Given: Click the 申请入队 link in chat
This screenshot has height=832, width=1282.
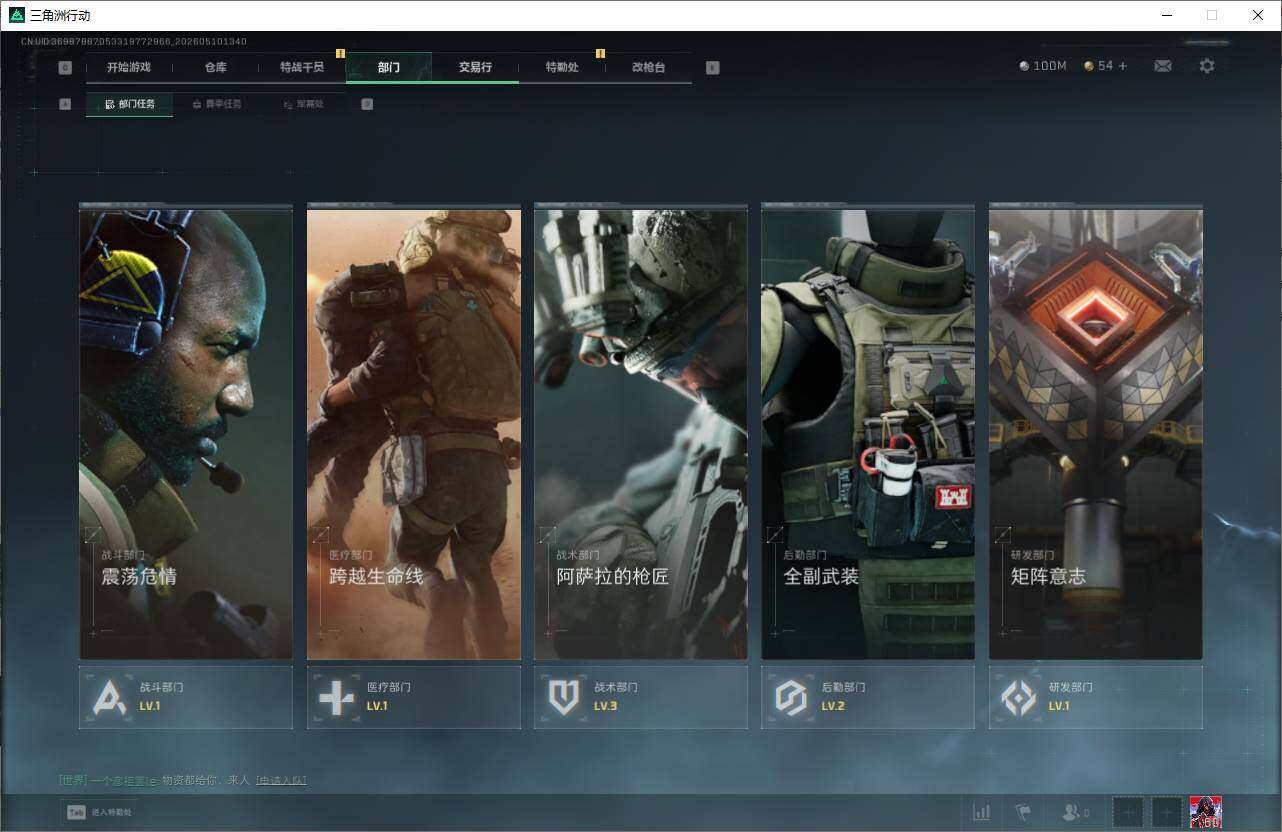Looking at the screenshot, I should click(281, 780).
